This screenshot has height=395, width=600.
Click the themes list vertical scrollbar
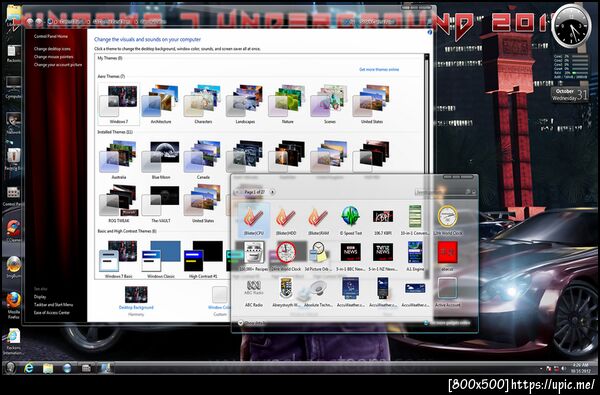point(426,165)
